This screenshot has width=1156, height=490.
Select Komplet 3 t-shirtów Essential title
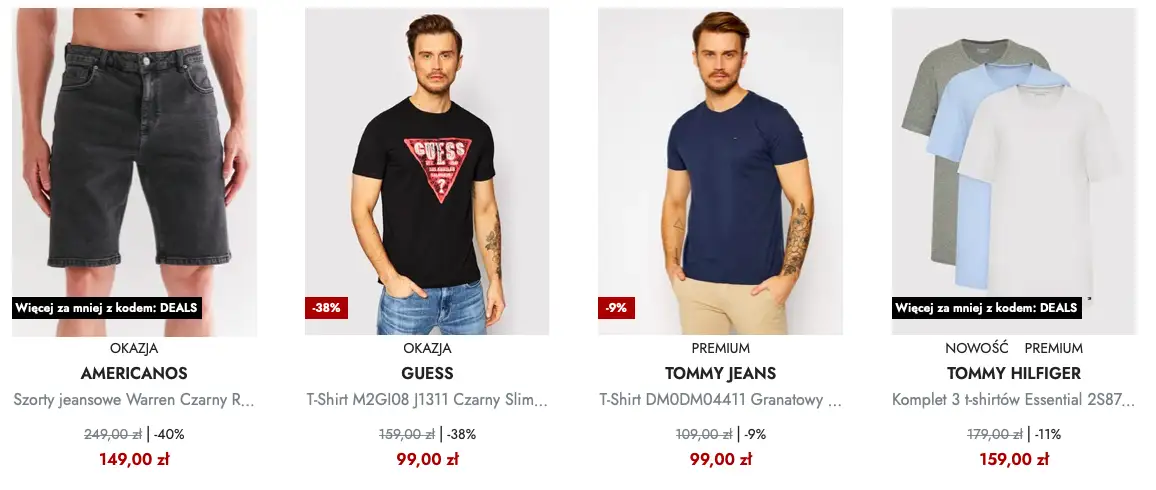pyautogui.click(x=1014, y=400)
